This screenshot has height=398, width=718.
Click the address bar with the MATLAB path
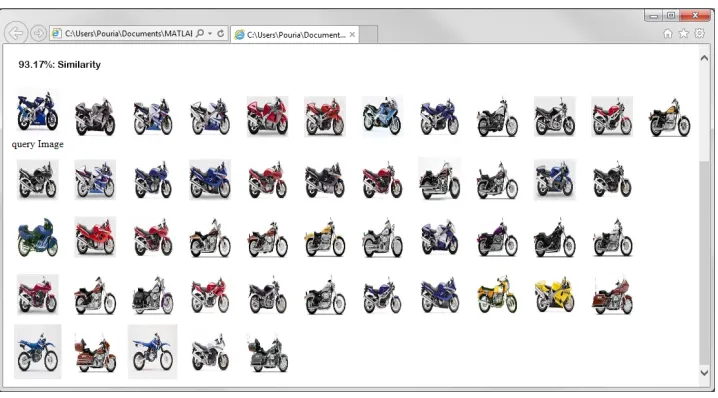click(128, 33)
